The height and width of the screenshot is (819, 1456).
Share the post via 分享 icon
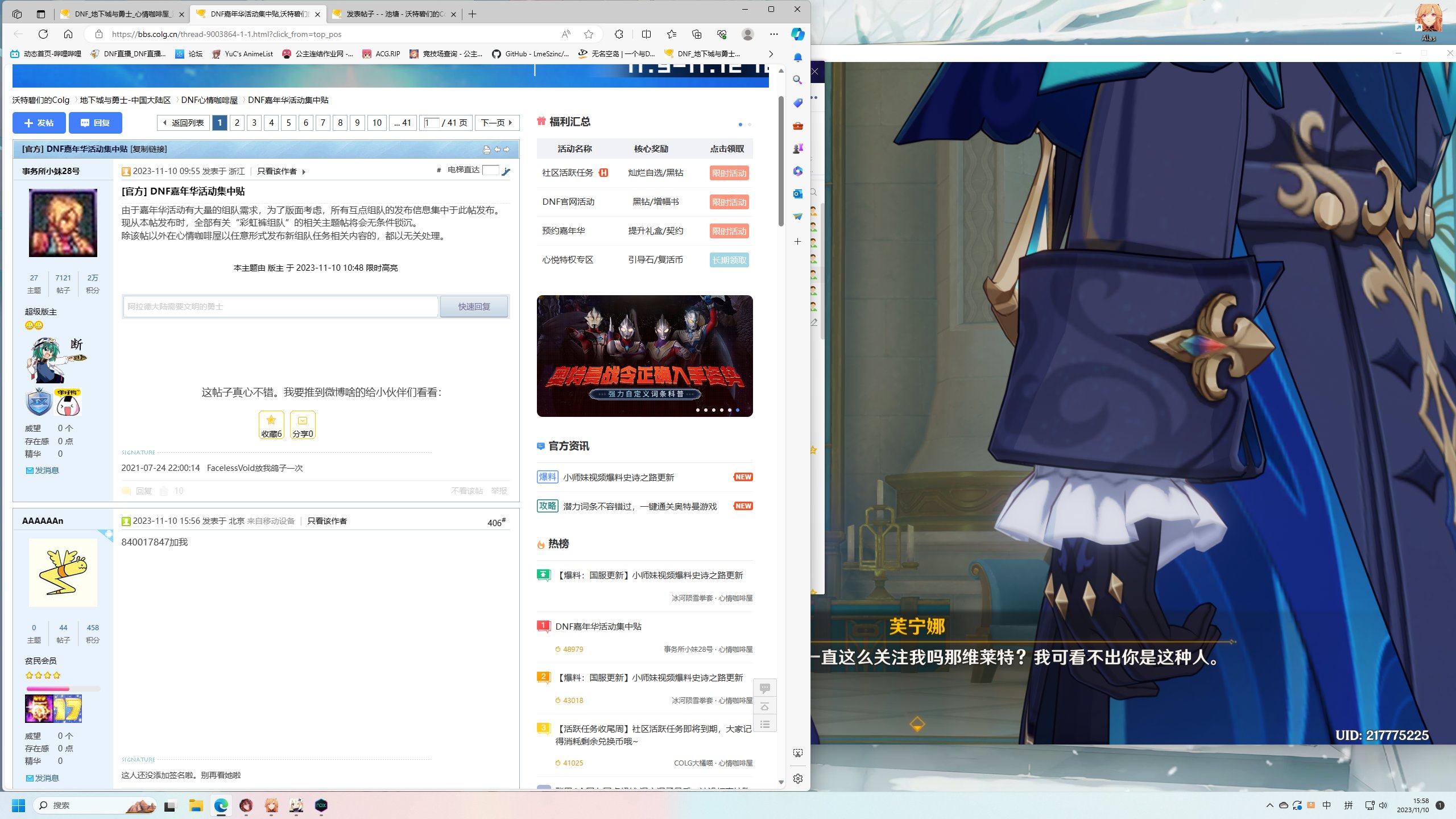(303, 425)
